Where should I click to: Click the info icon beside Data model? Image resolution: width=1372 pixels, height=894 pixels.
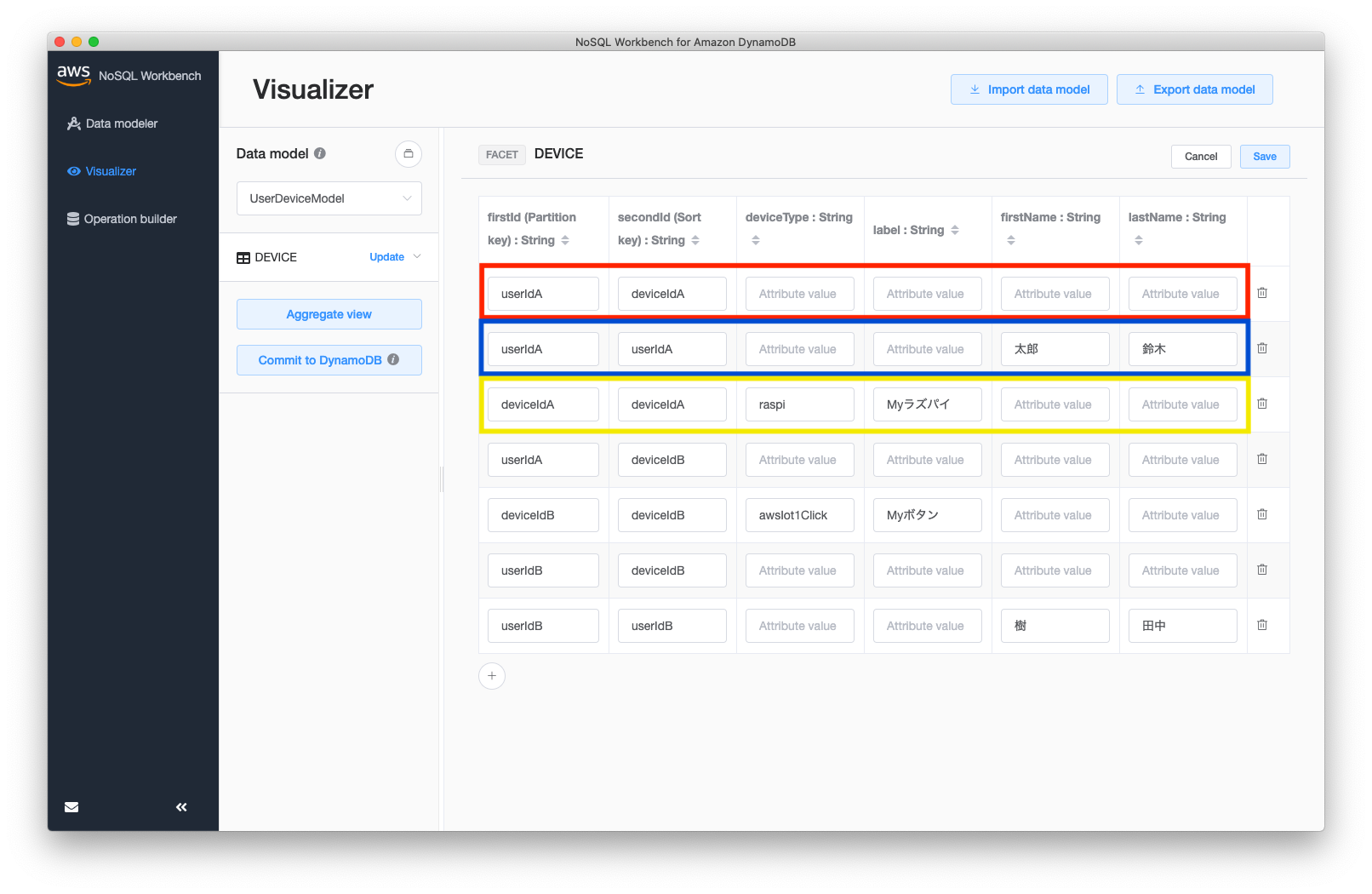pyautogui.click(x=319, y=153)
